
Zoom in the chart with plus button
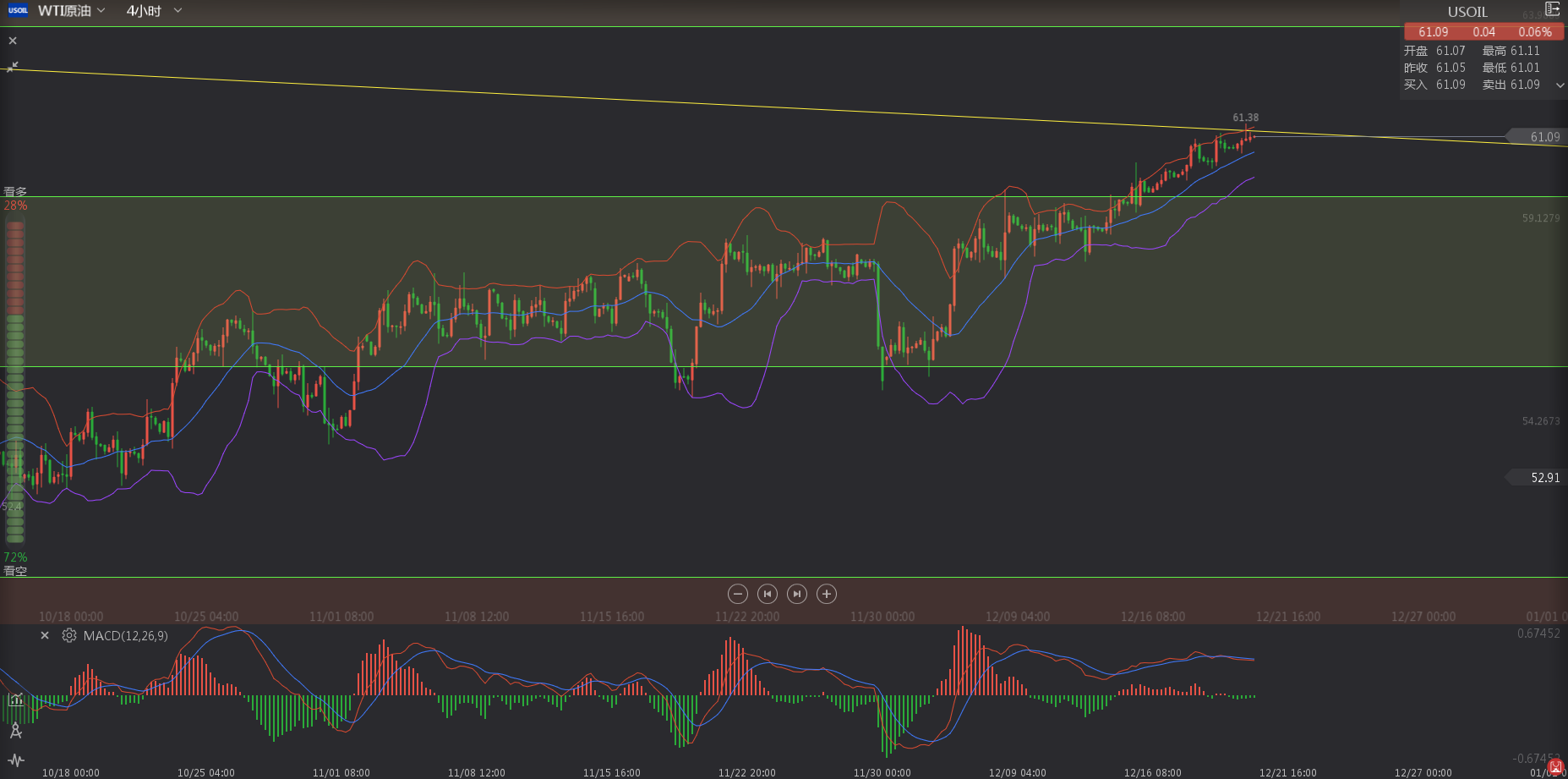tap(827, 594)
